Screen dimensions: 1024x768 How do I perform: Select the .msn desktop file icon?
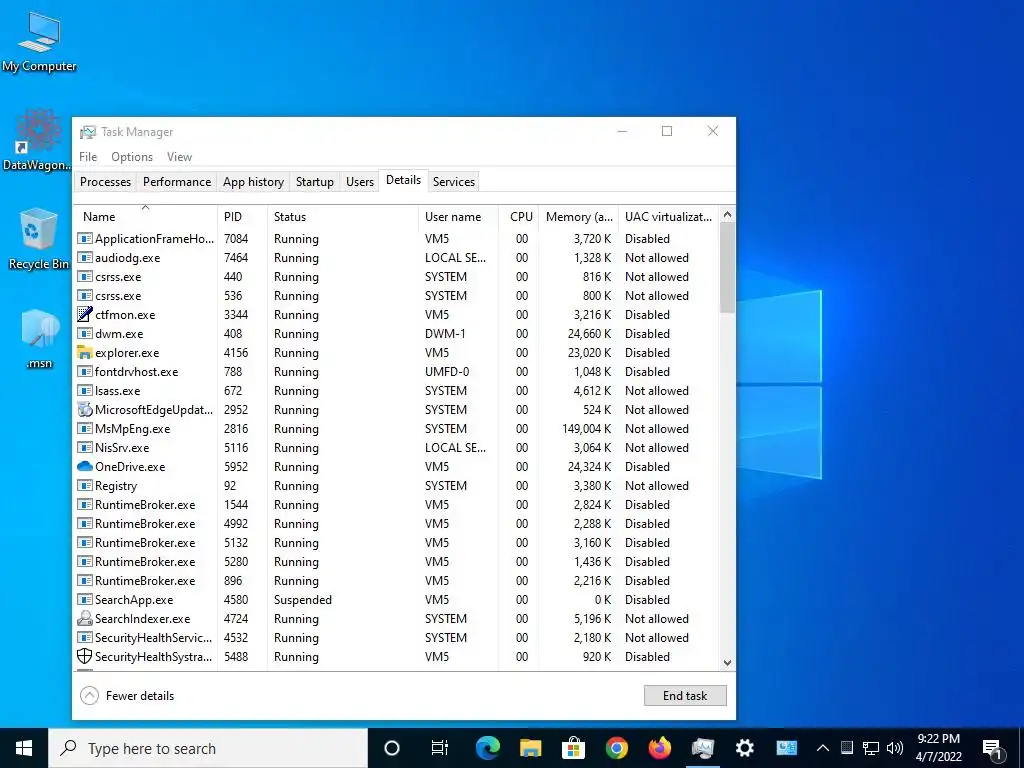(39, 338)
